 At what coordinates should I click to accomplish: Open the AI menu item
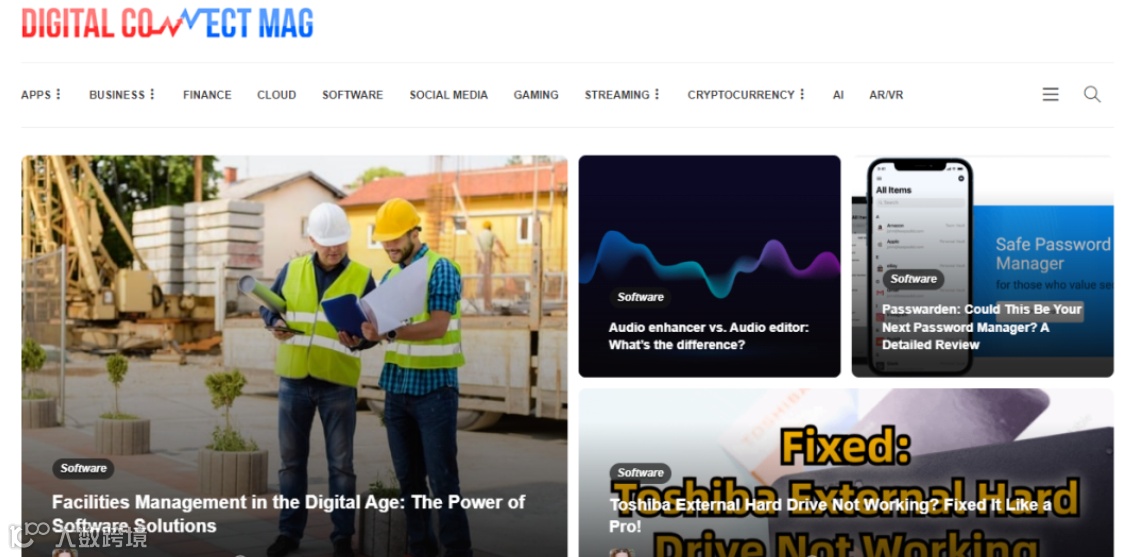pyautogui.click(x=838, y=95)
